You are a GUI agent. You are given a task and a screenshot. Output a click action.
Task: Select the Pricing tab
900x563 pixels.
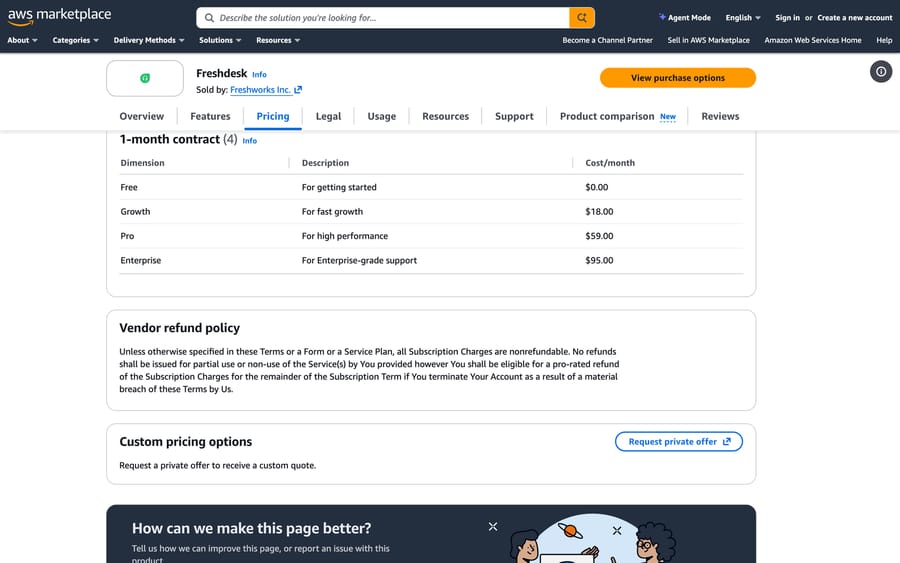[x=273, y=116]
